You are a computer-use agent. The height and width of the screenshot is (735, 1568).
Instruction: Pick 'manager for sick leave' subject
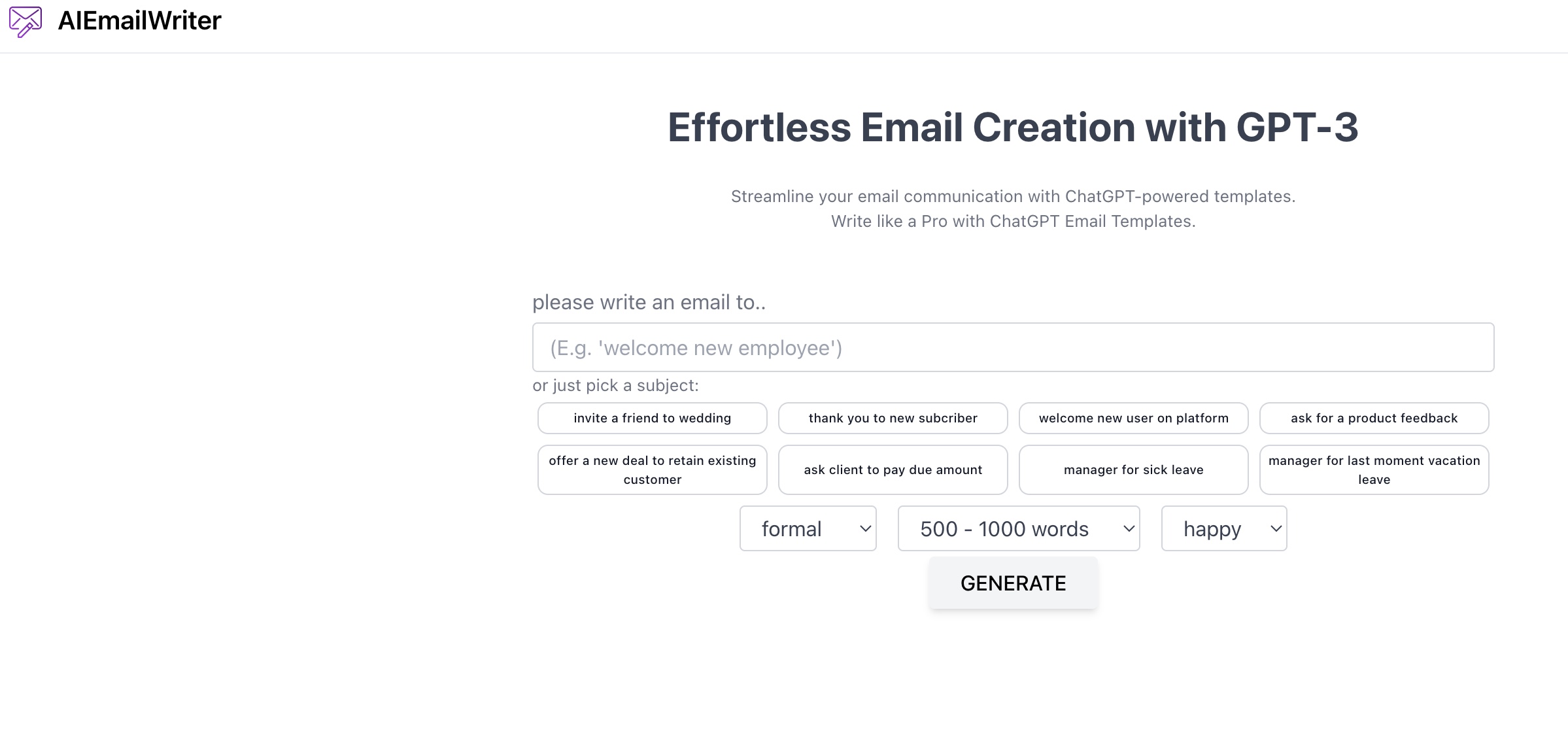click(x=1133, y=470)
